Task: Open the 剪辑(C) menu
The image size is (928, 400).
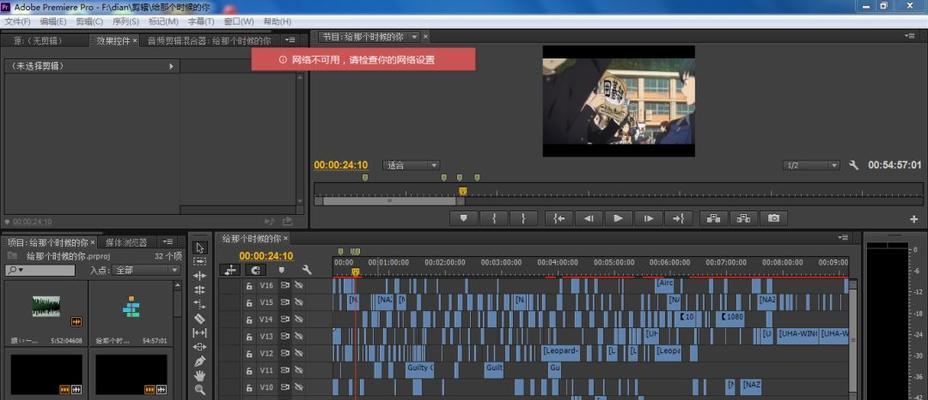Action: 89,21
